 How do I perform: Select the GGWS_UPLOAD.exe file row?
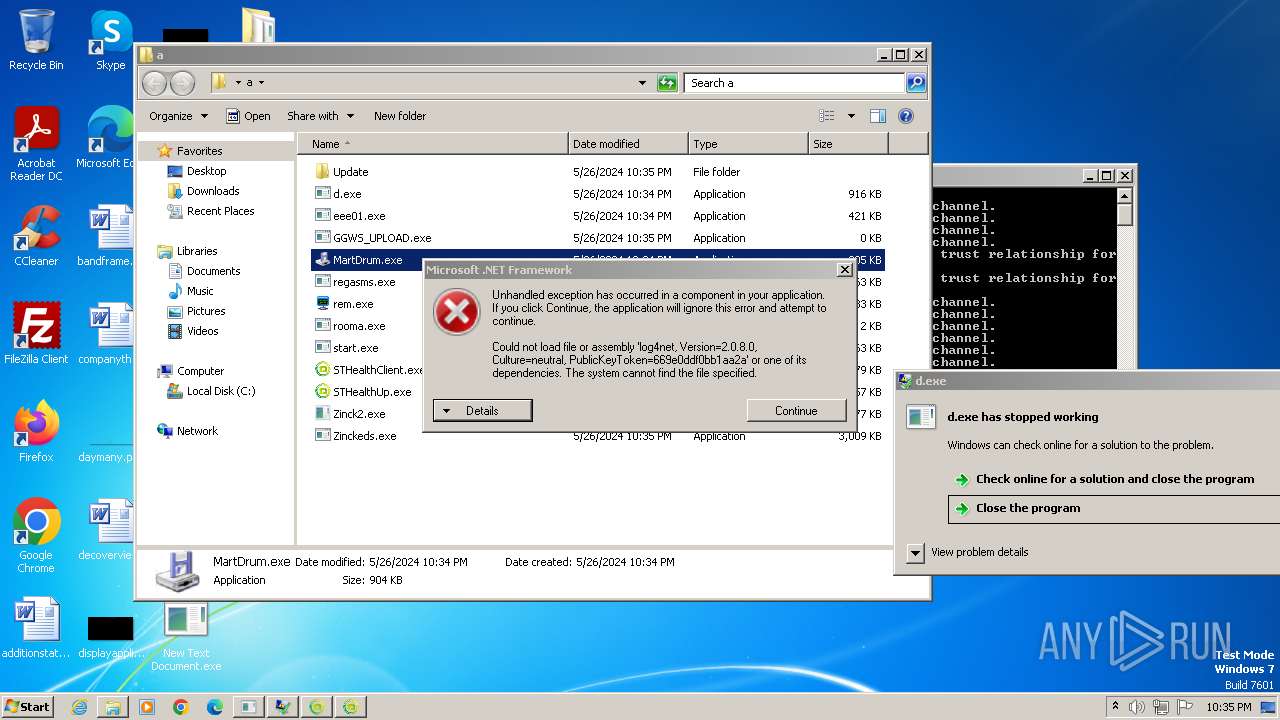click(x=599, y=238)
